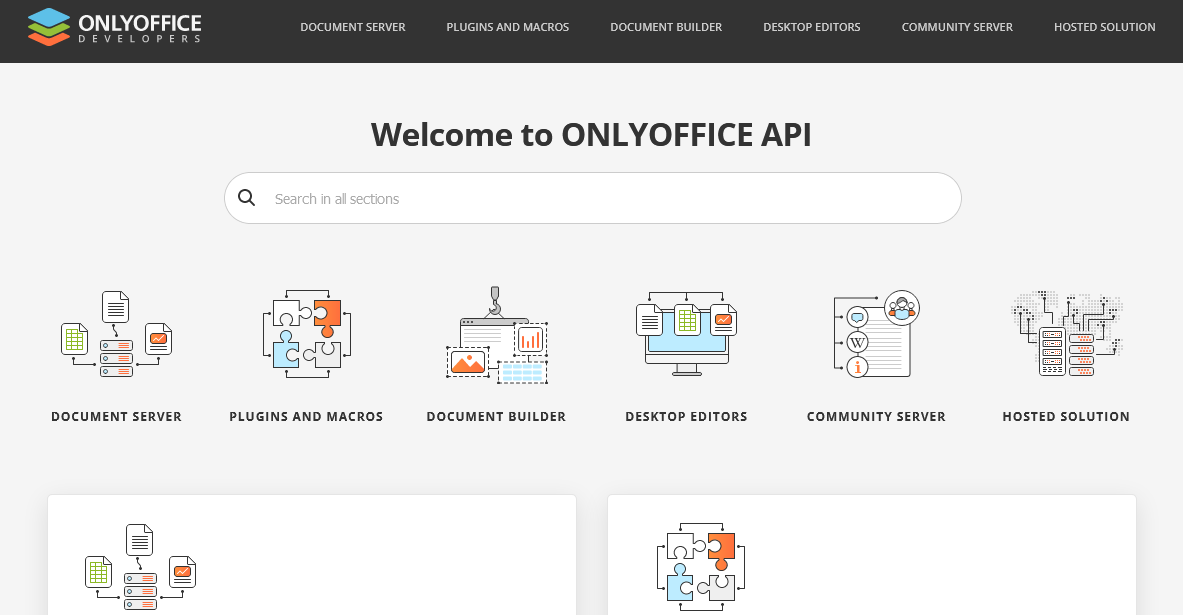Image resolution: width=1183 pixels, height=615 pixels.
Task: Click the Desktop Editors monitor icon
Action: [687, 334]
